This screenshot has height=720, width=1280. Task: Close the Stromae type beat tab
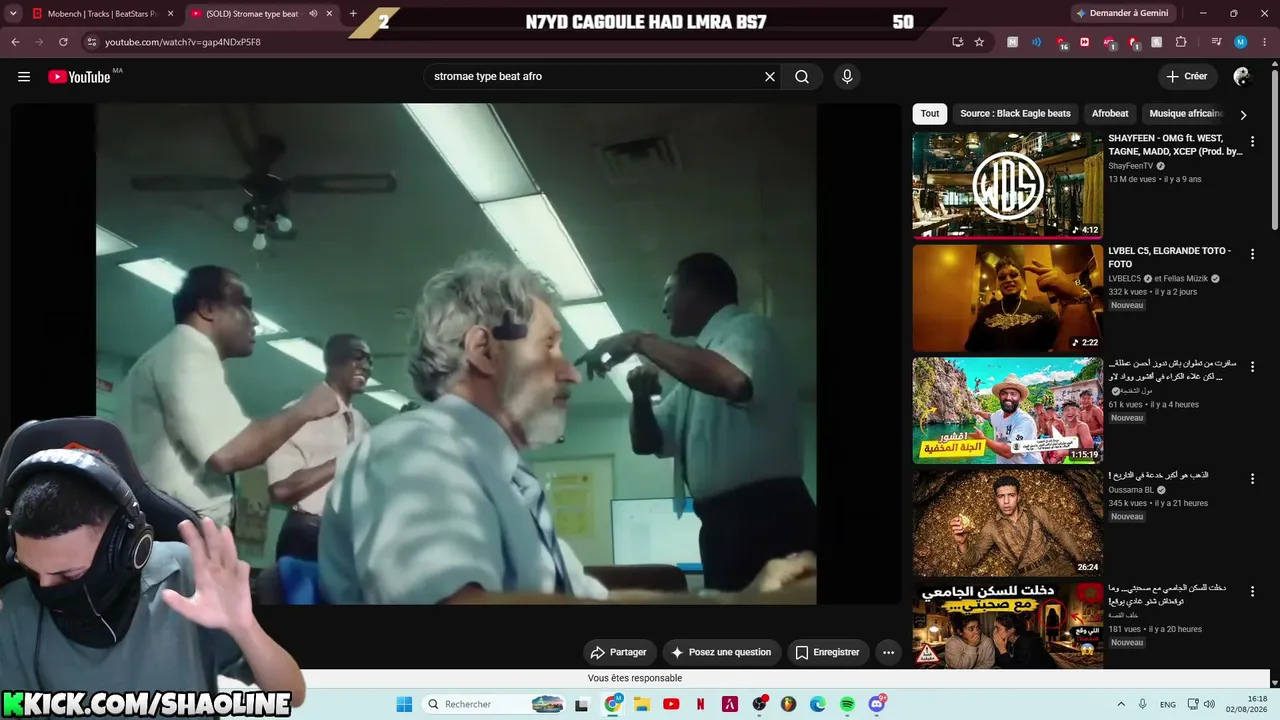(x=330, y=14)
